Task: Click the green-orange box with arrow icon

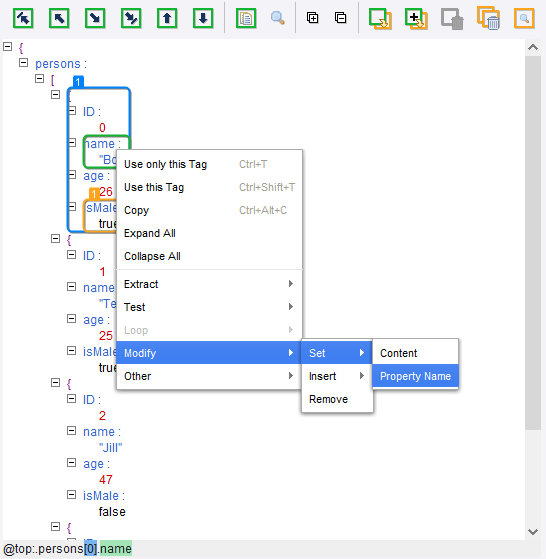Action: (380, 19)
